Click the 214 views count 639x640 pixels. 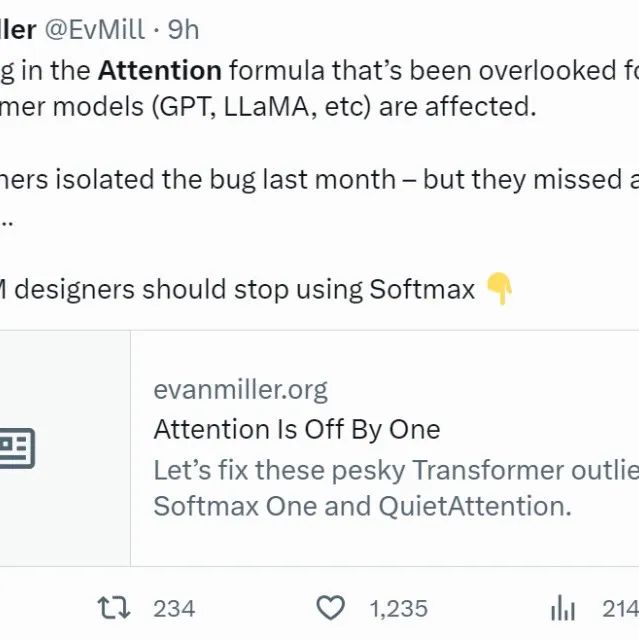(619, 608)
